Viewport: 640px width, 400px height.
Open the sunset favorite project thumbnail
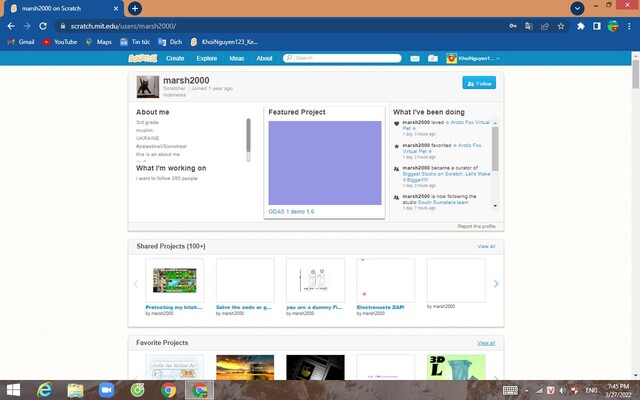click(245, 367)
